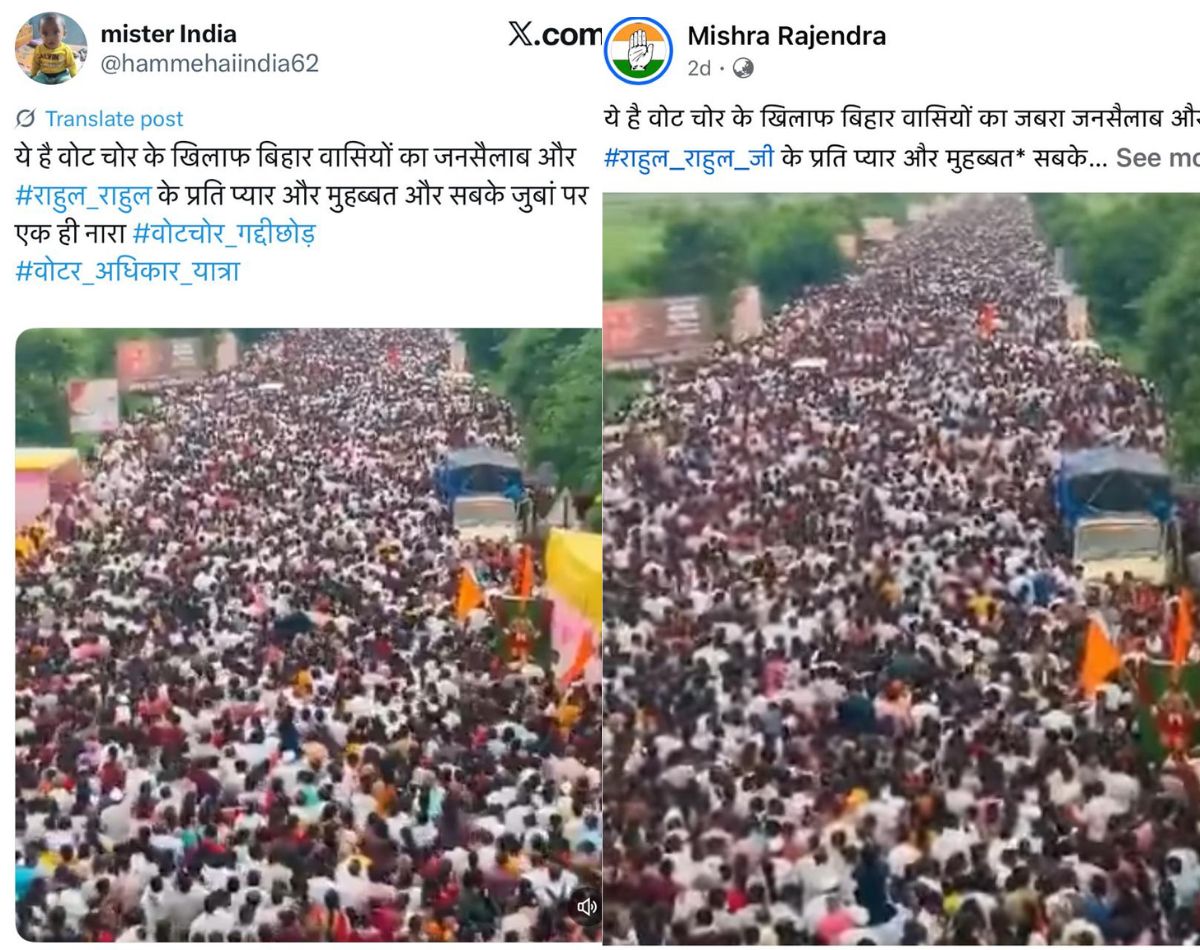Open hashtag #राहुल_राहुल in the tweet
The image size is (1200, 950).
pos(87,196)
